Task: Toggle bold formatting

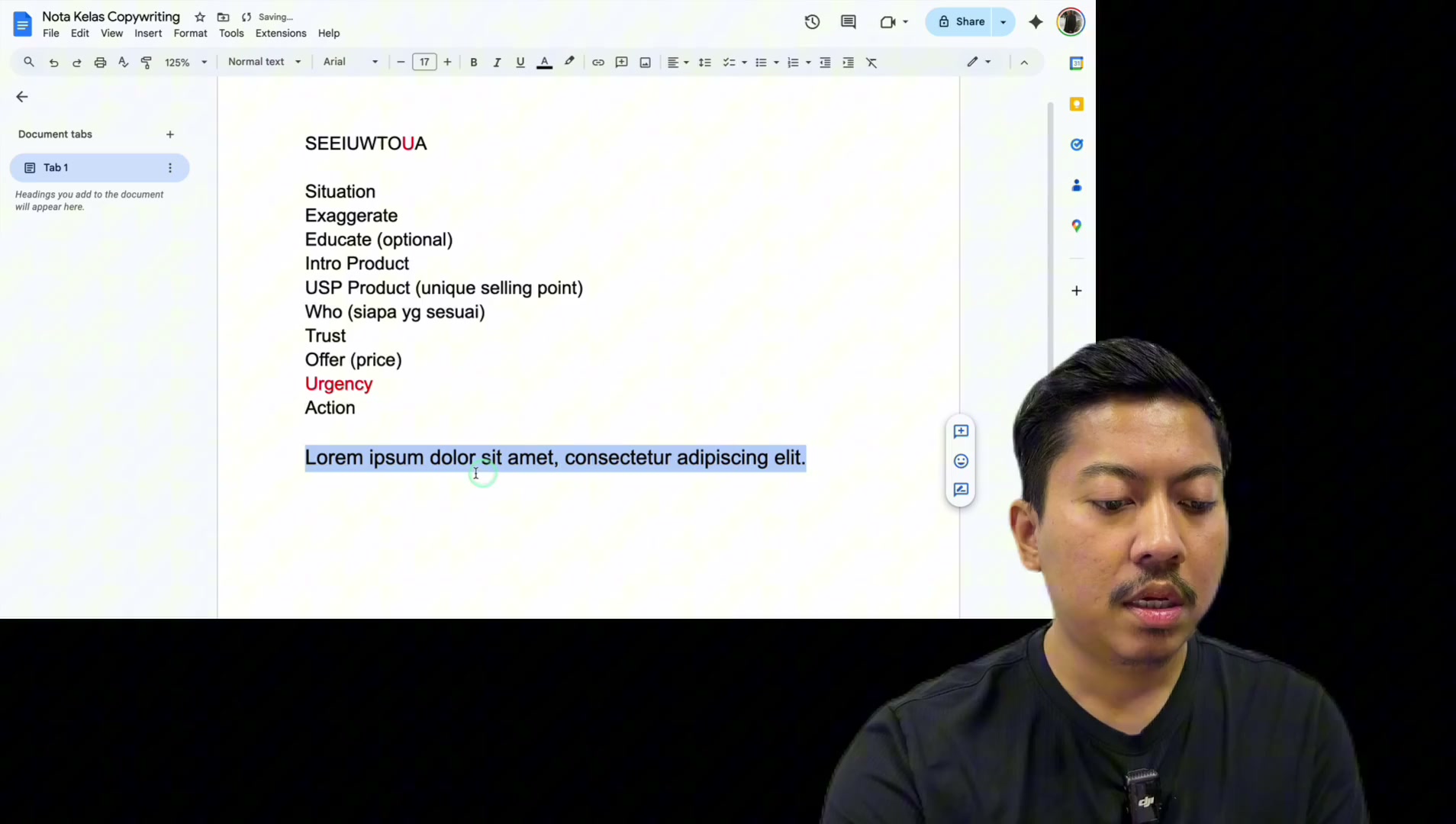Action: click(474, 63)
